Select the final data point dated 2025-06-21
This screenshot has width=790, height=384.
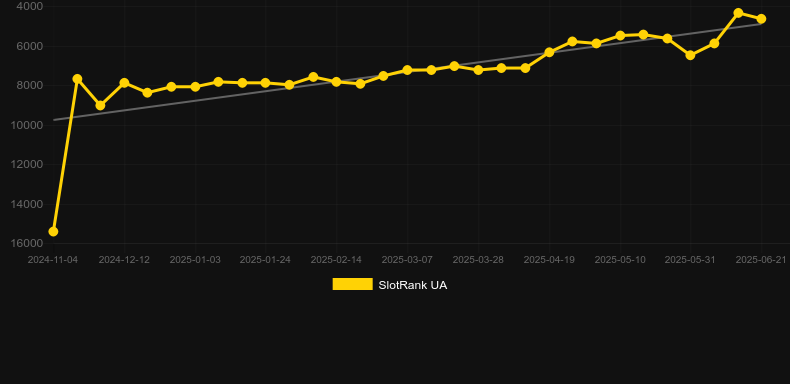pos(761,19)
